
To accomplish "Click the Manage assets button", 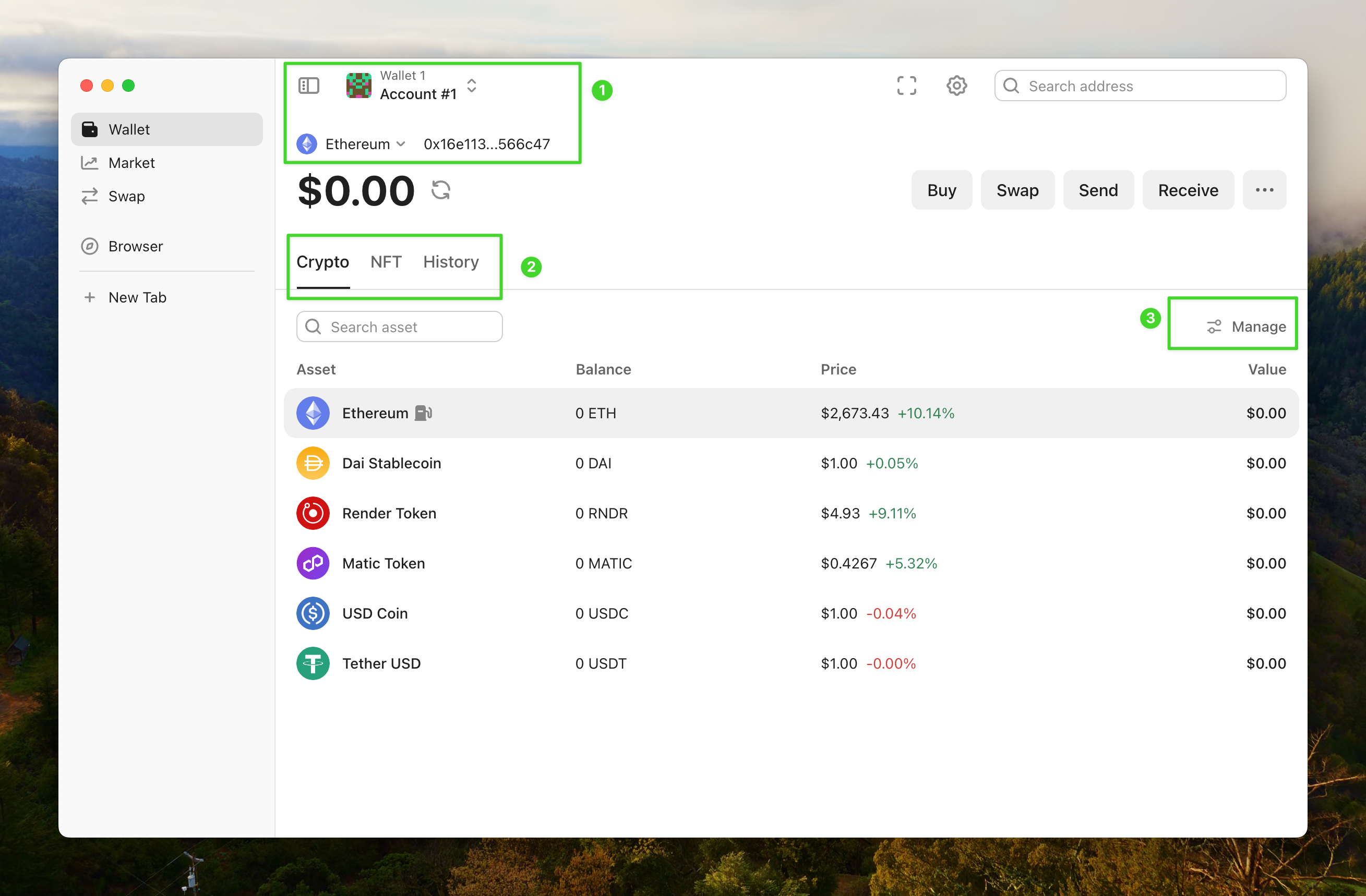I will click(x=1246, y=327).
